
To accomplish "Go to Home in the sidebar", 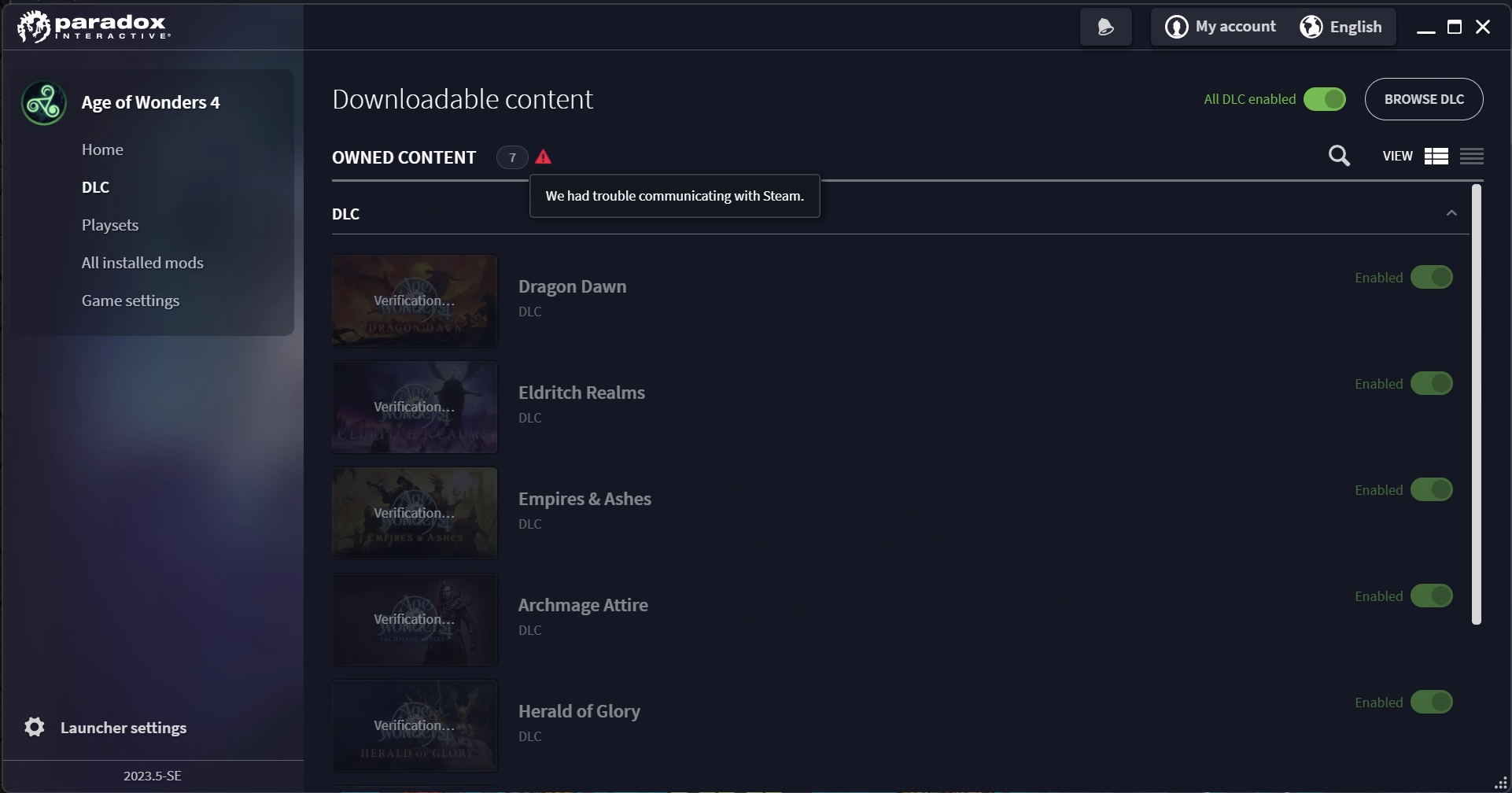I will coord(102,149).
